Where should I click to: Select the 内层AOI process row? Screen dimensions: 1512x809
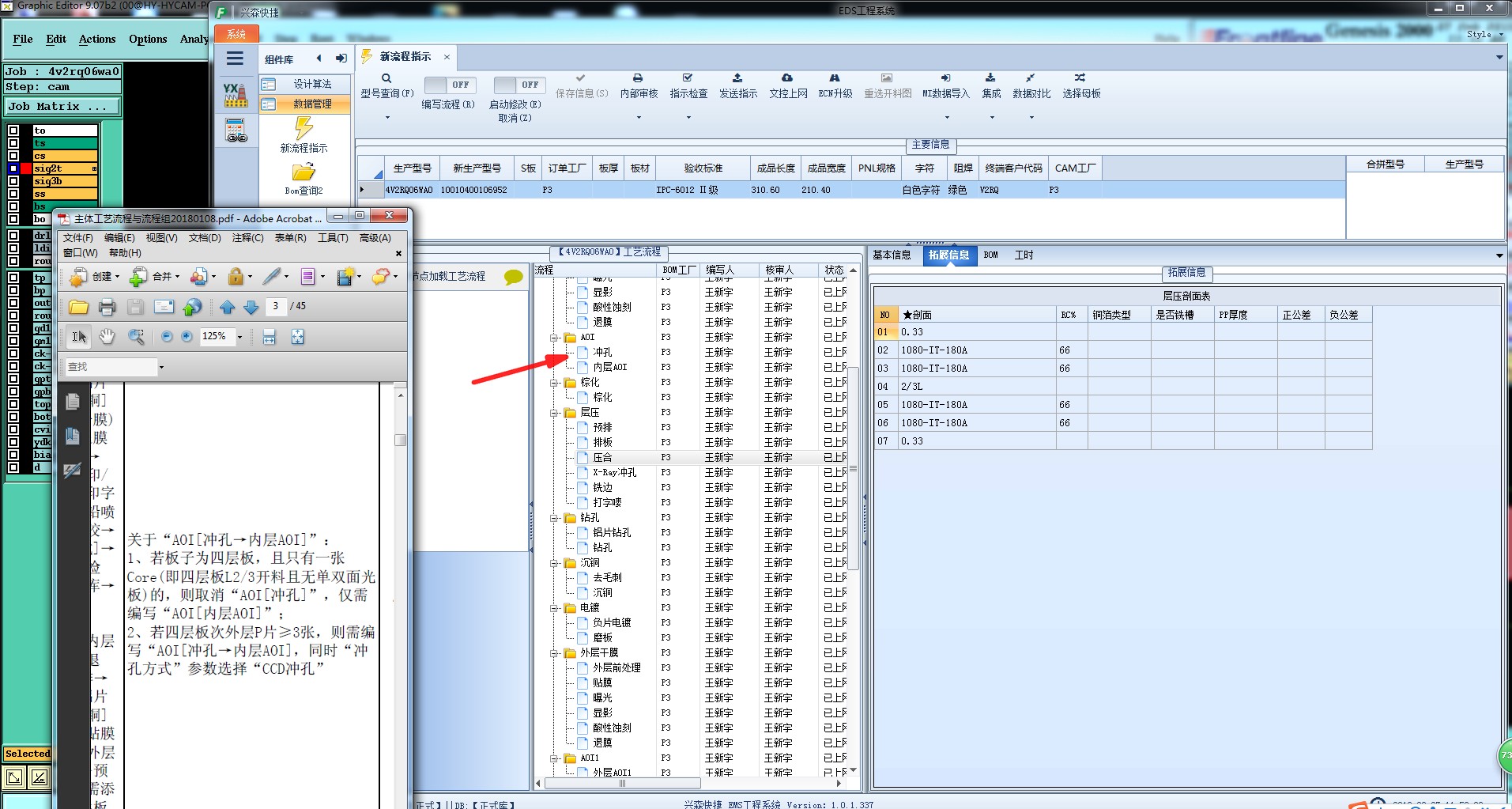[x=610, y=368]
